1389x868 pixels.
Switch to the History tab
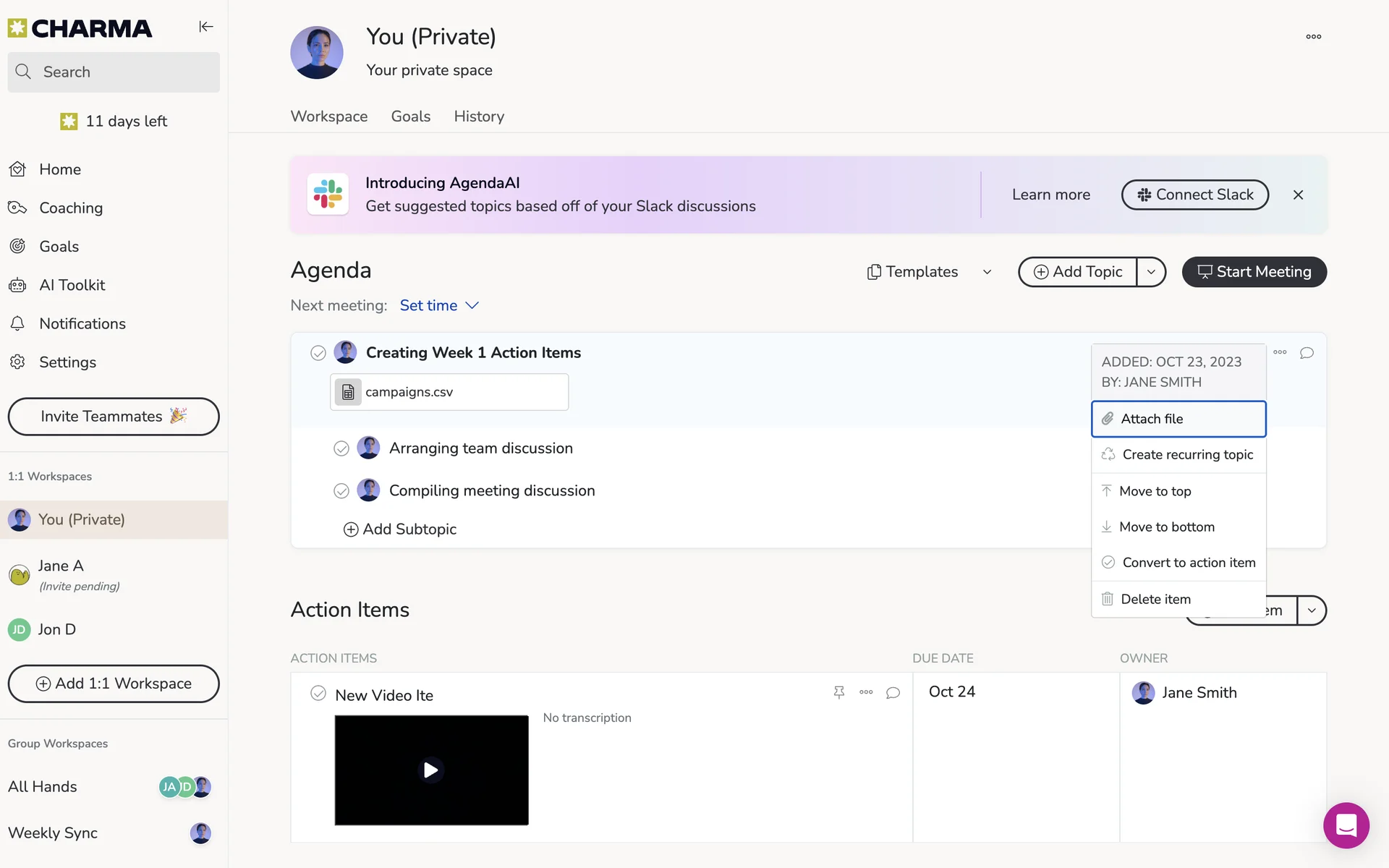(x=479, y=116)
